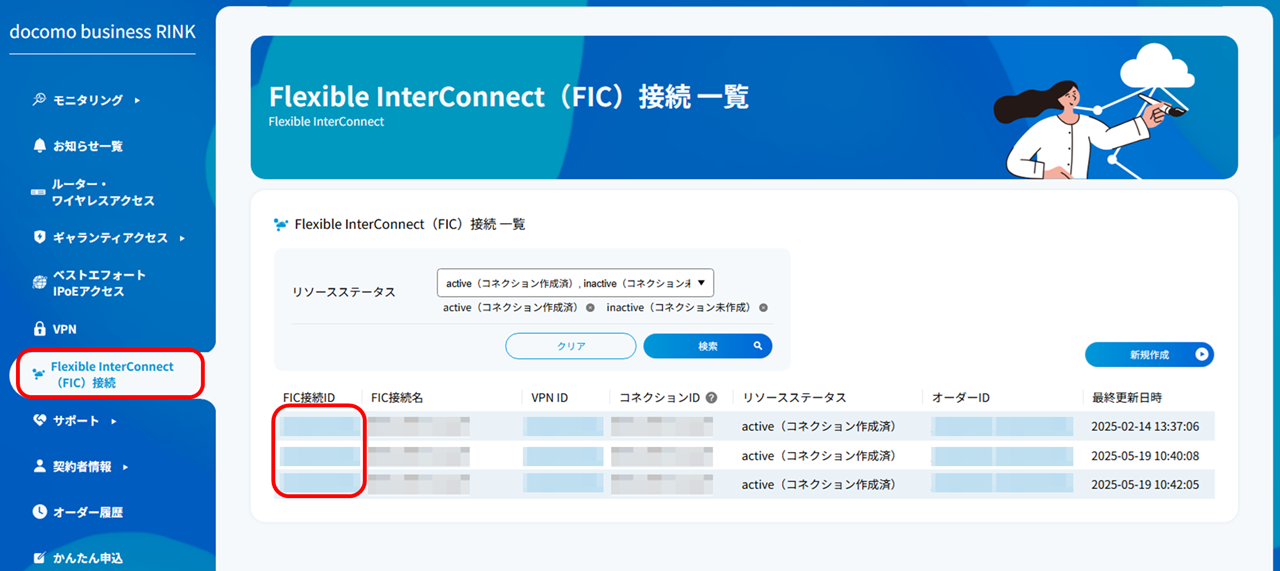
Task: Expand the サポート submenu arrow
Action: (x=114, y=421)
